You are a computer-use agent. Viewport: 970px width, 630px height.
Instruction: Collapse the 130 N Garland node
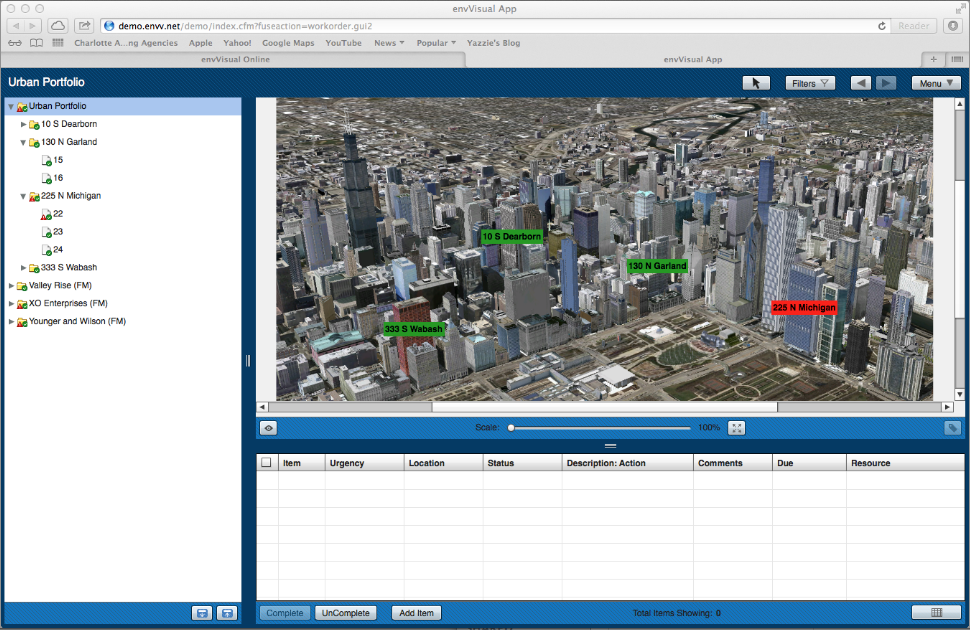click(23, 142)
